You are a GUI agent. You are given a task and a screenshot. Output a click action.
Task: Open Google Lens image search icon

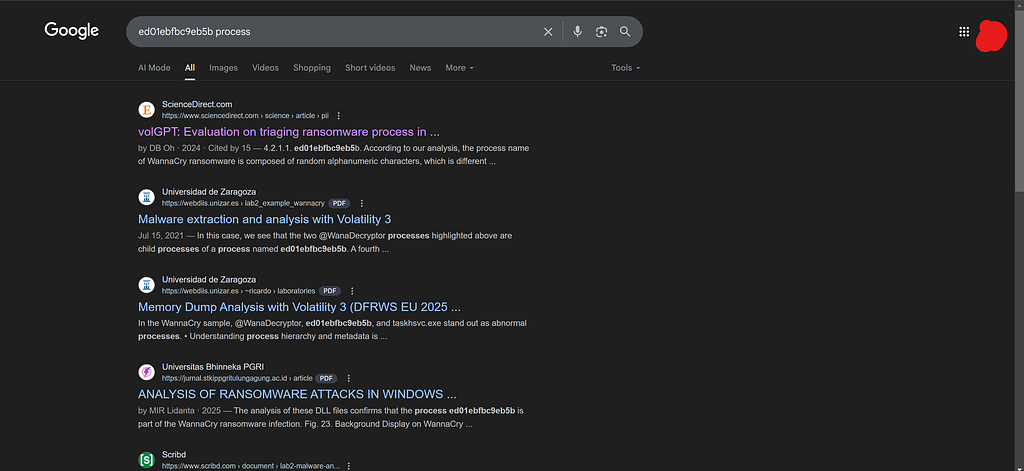pyautogui.click(x=601, y=32)
